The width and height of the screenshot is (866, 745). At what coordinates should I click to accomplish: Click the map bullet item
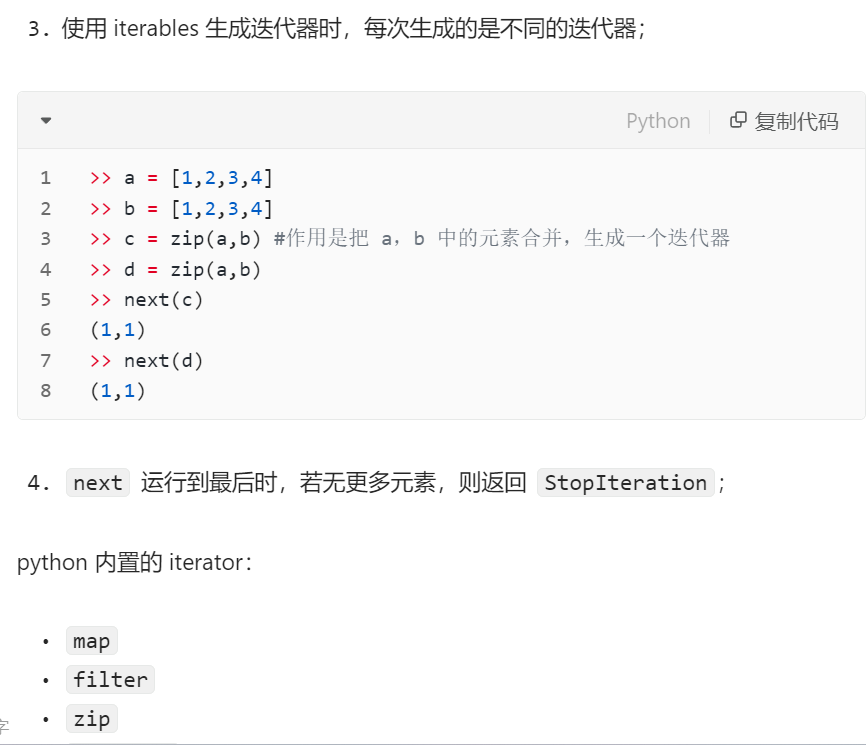pos(92,641)
